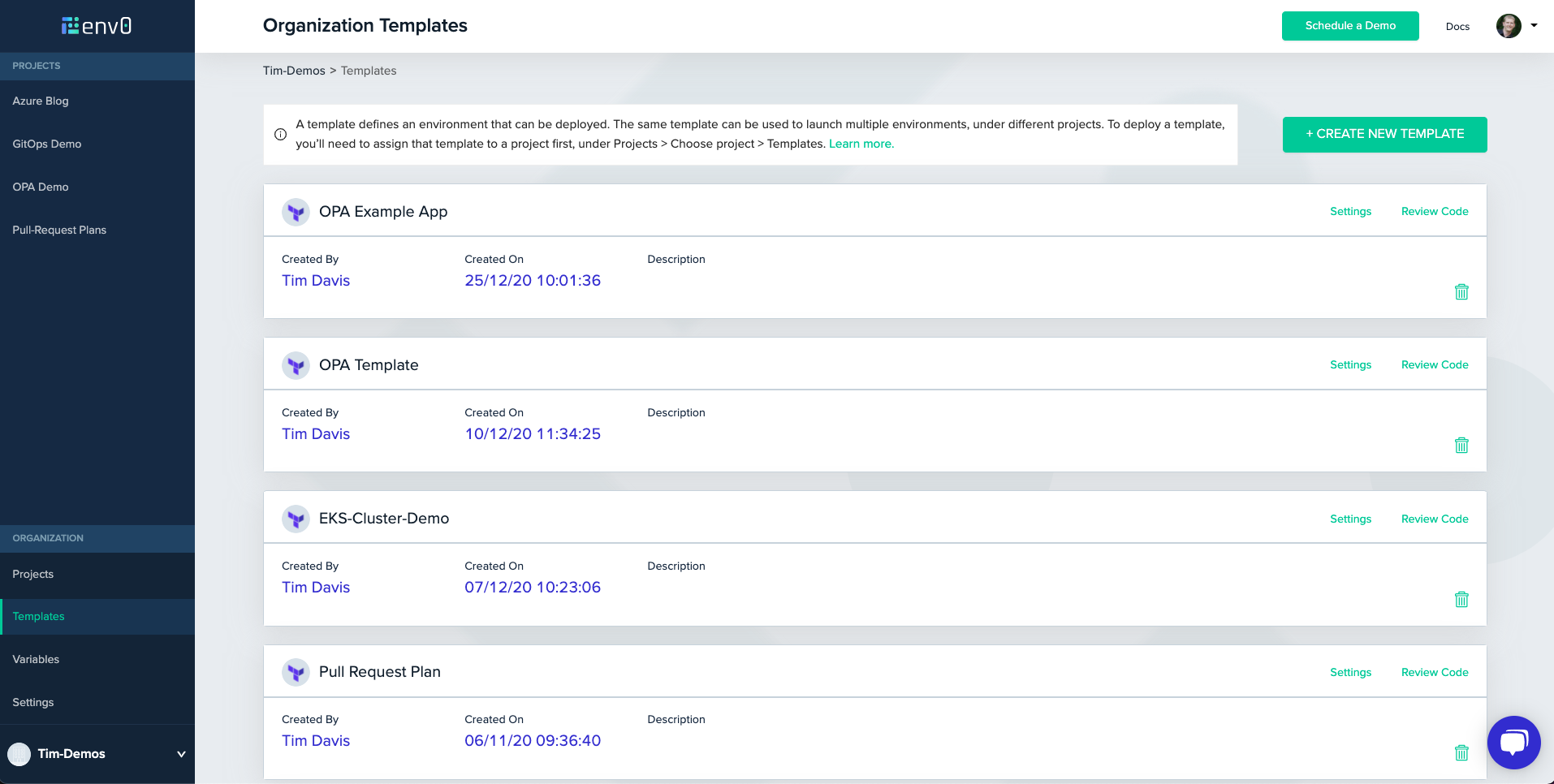This screenshot has height=784, width=1554.
Task: Click Tim-Demos in the breadcrumb
Action: tap(294, 71)
